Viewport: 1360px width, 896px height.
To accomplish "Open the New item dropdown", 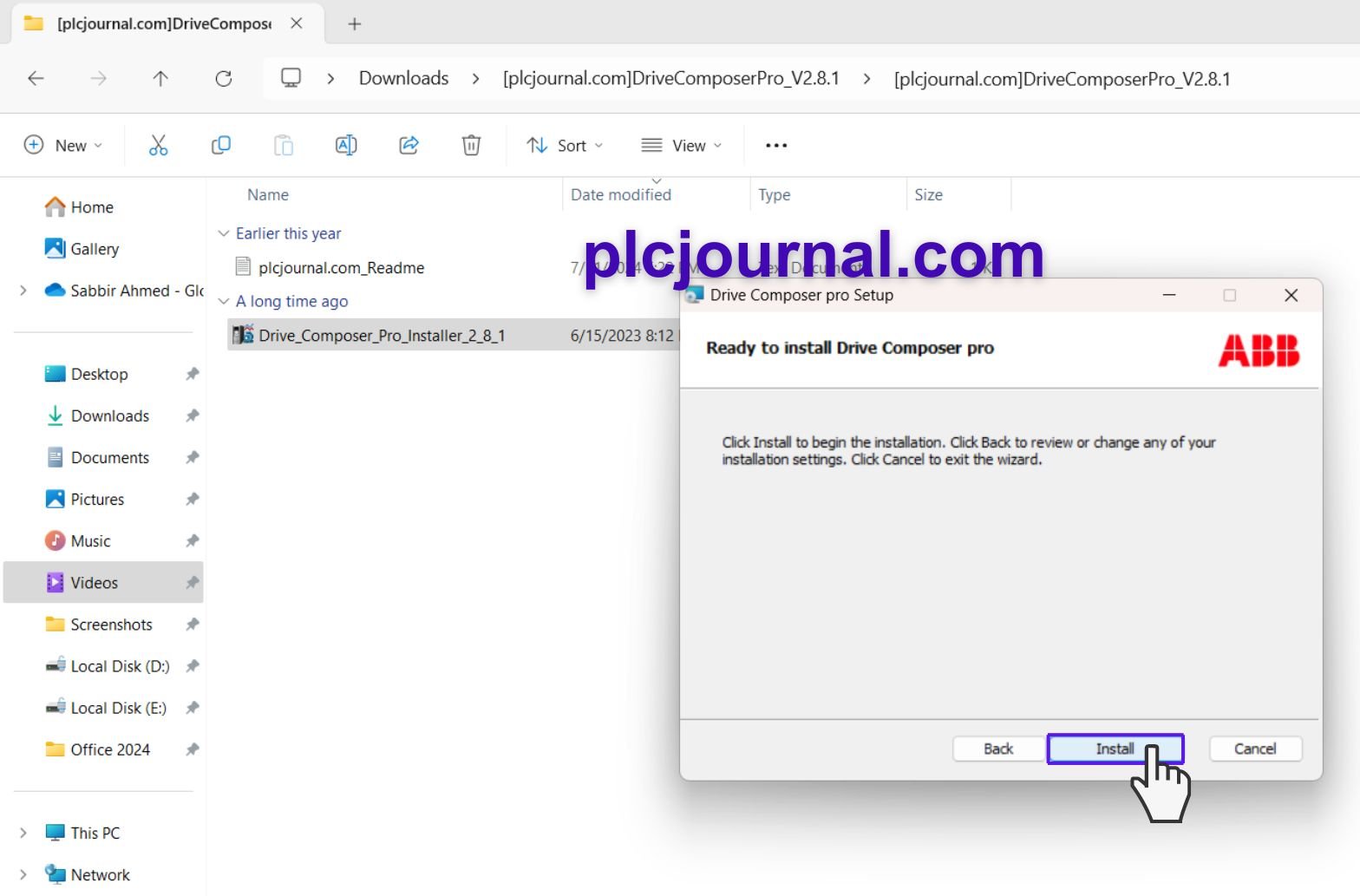I will [x=63, y=146].
